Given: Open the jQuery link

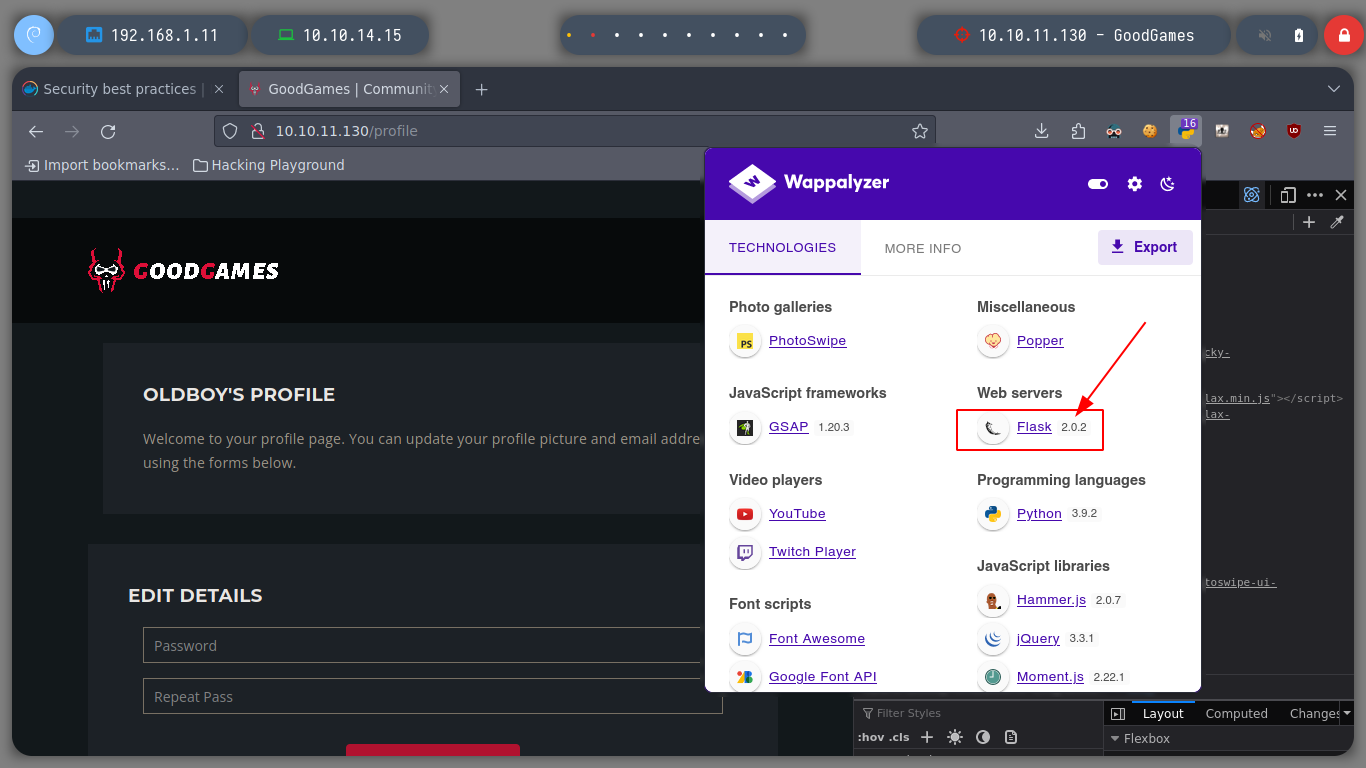Looking at the screenshot, I should pos(1038,638).
